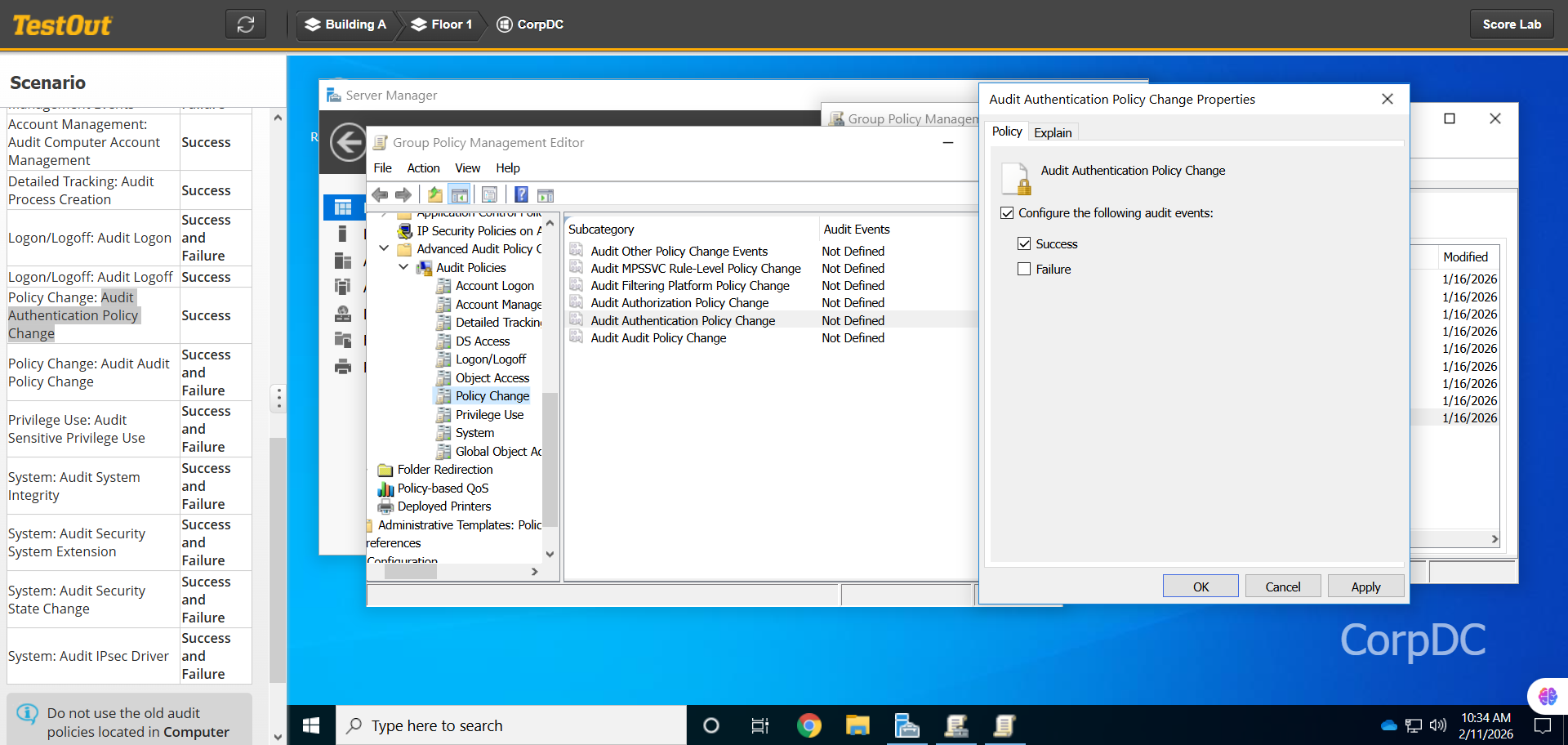Screen dimensions: 1568x745
Task: Click the TestOut refresh icon button
Action: coord(246,25)
